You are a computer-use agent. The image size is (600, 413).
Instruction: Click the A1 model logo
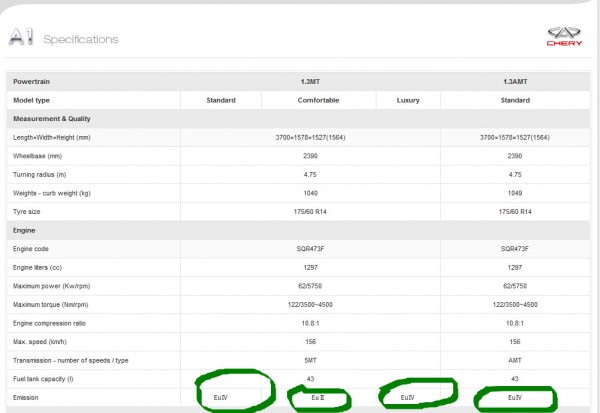point(21,37)
